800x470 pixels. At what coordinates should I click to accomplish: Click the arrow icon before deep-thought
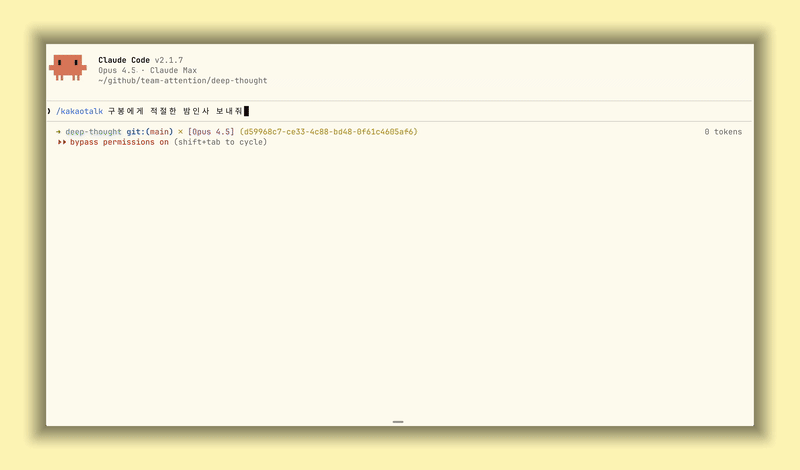click(x=58, y=132)
